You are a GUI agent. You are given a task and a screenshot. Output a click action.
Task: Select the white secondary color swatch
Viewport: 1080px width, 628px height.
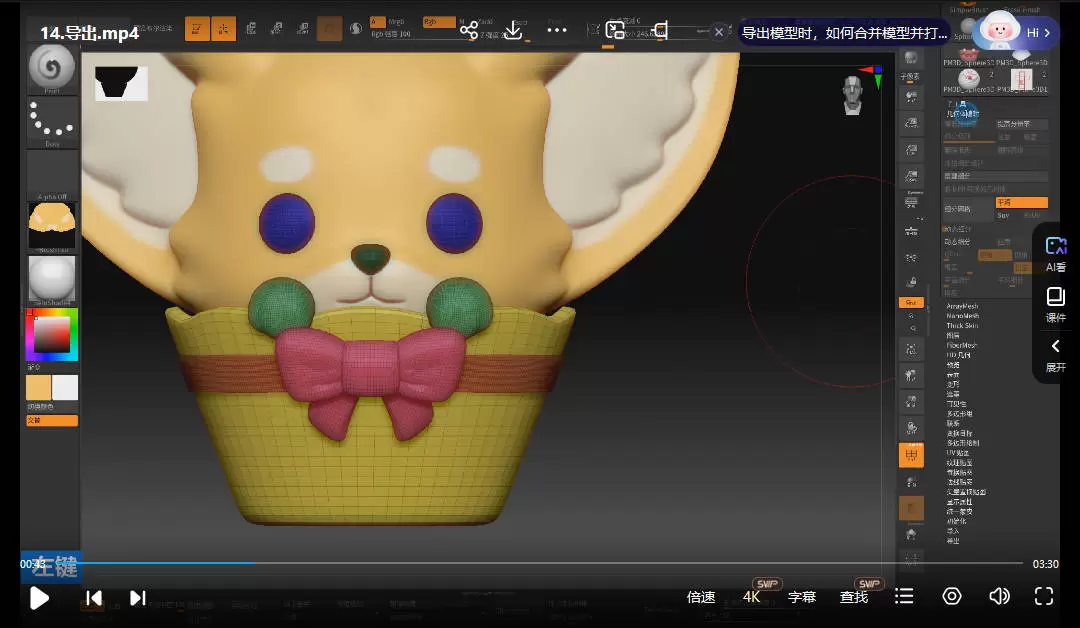click(x=65, y=388)
